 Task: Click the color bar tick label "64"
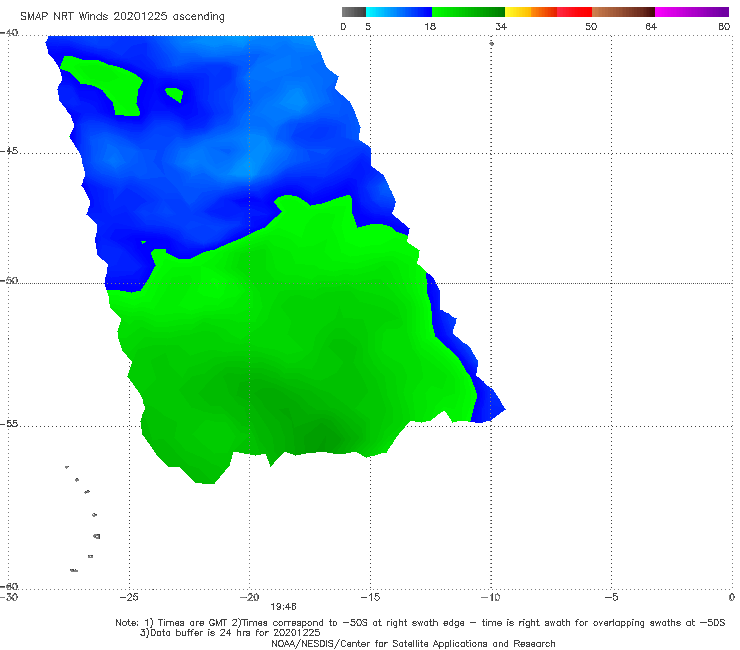coord(651,26)
